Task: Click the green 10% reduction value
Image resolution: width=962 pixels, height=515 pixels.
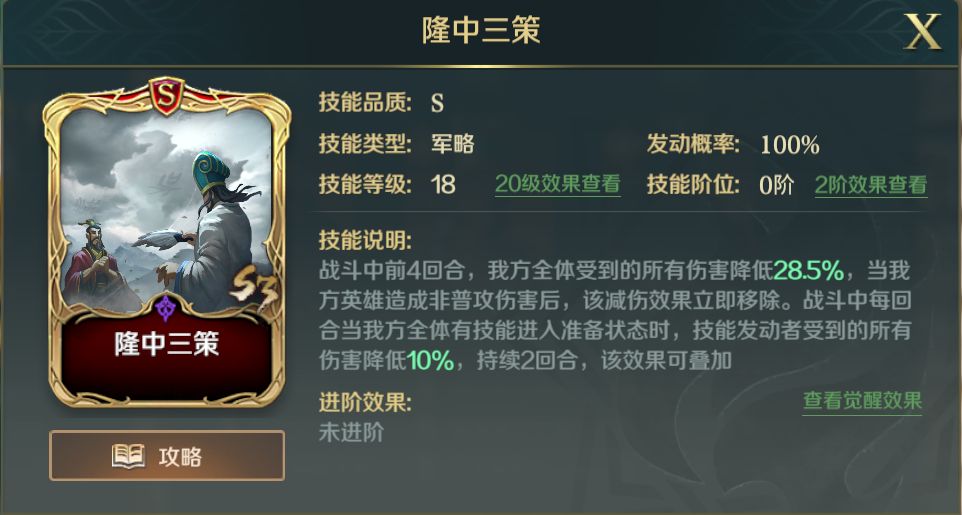Action: pos(430,361)
